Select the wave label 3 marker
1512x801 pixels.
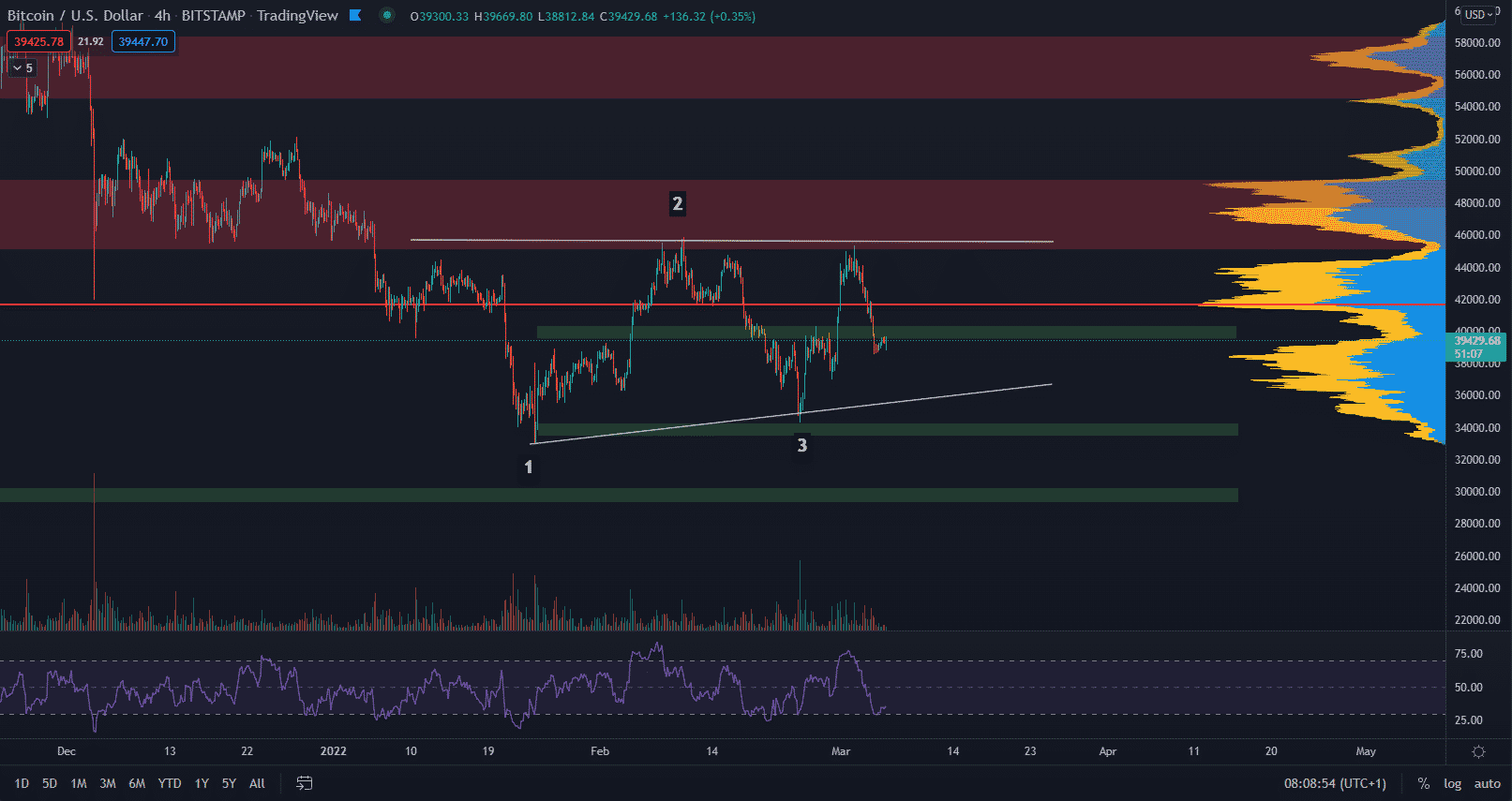click(x=801, y=445)
